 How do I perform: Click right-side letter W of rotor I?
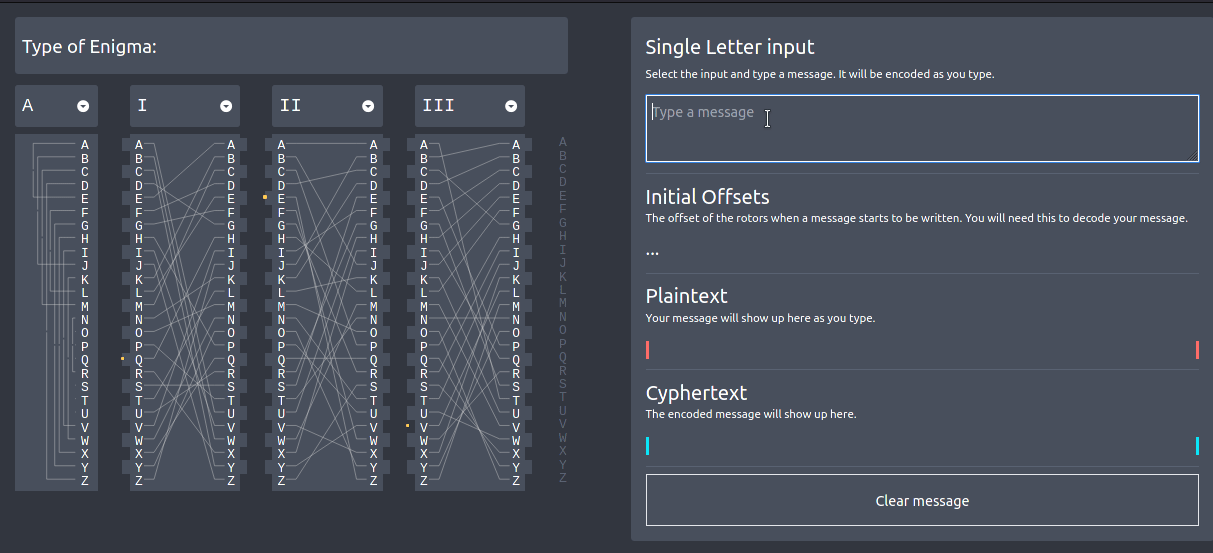231,440
